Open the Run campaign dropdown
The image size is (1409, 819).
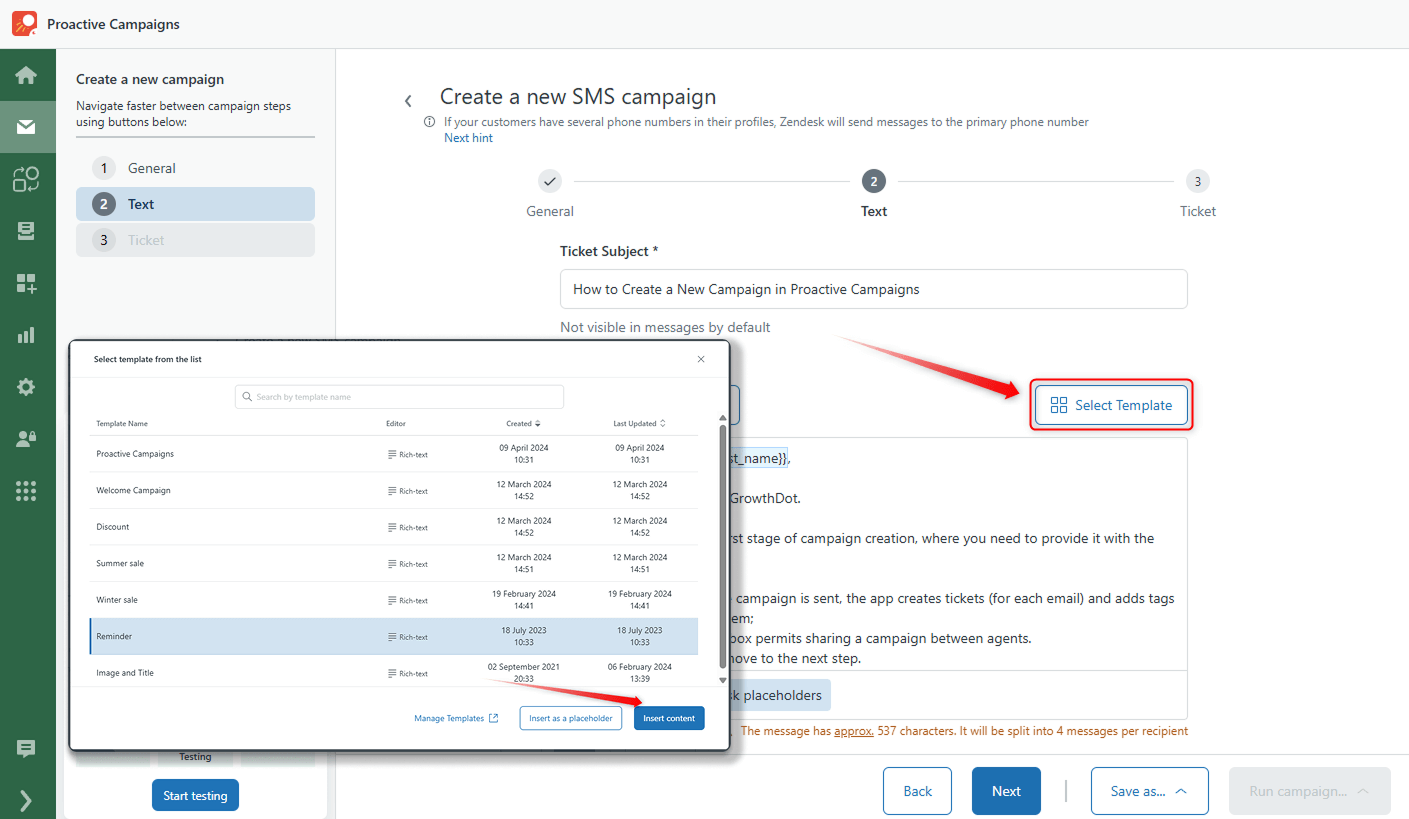pyautogui.click(x=1310, y=791)
